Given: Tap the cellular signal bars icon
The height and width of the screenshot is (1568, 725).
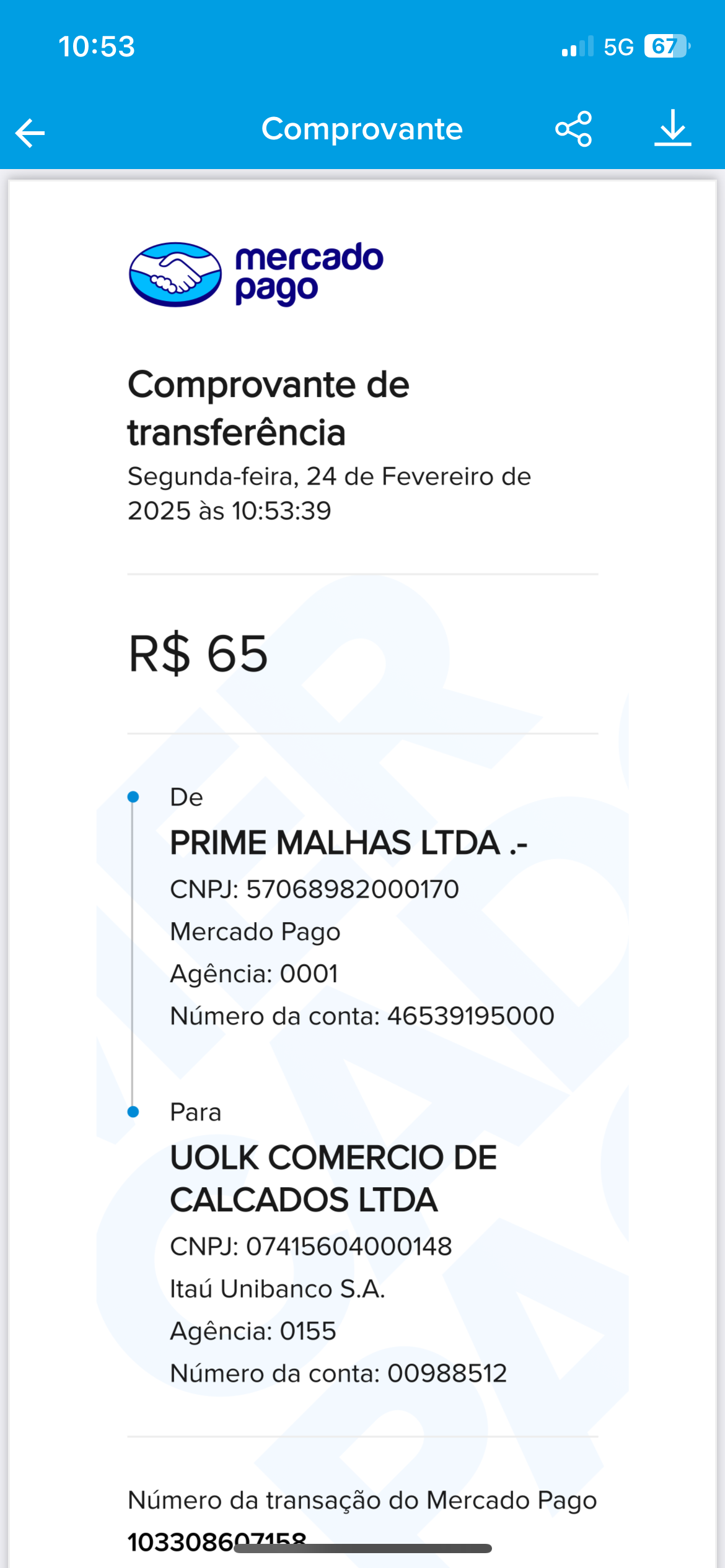Looking at the screenshot, I should (x=578, y=47).
